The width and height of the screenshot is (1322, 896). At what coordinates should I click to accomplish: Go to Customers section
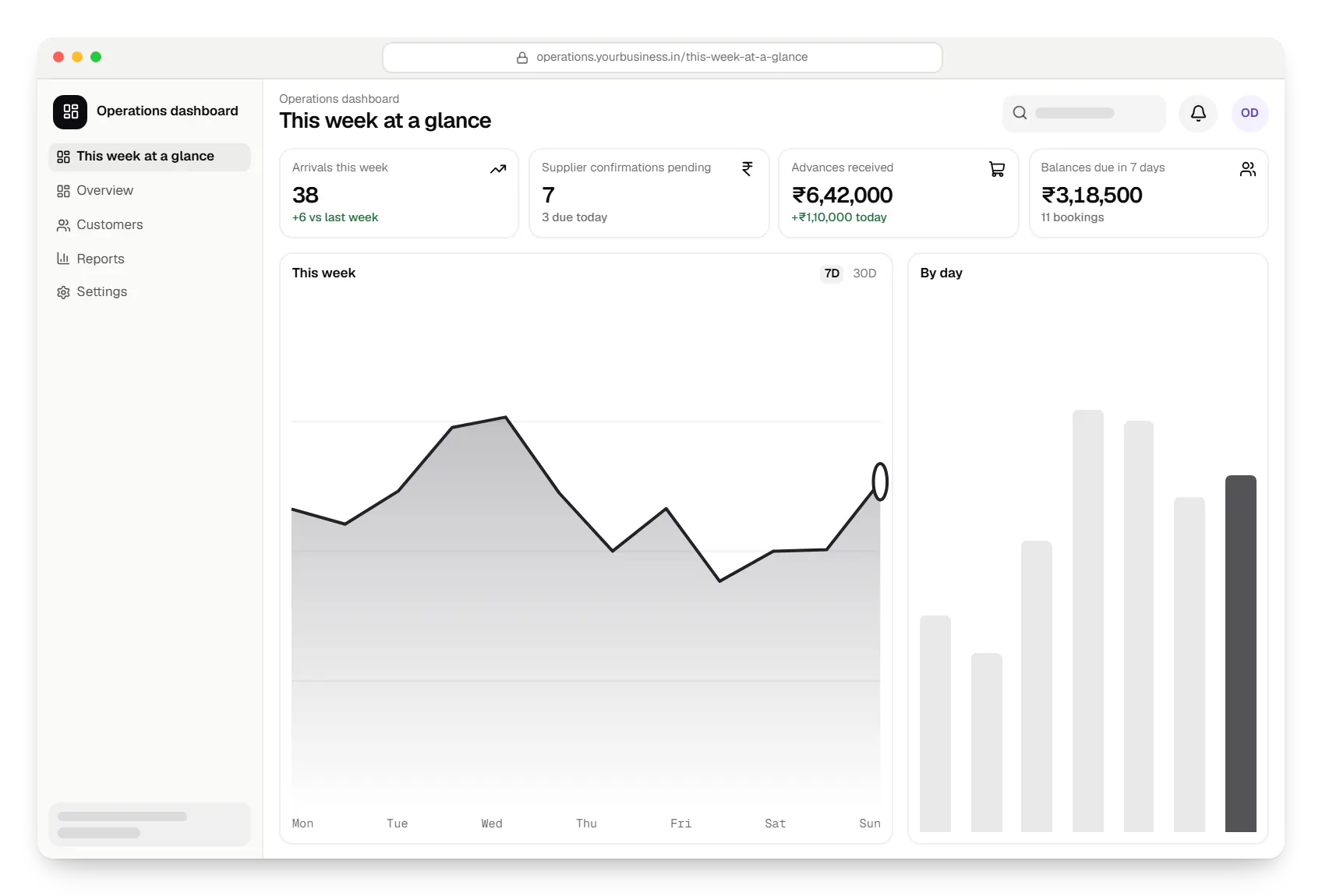pyautogui.click(x=150, y=225)
